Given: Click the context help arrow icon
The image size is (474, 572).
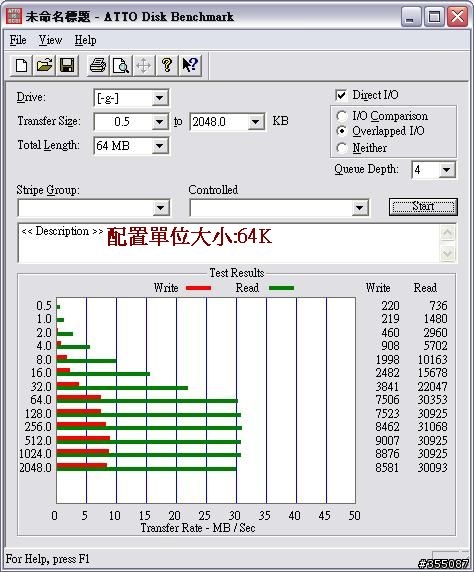Looking at the screenshot, I should [190, 66].
